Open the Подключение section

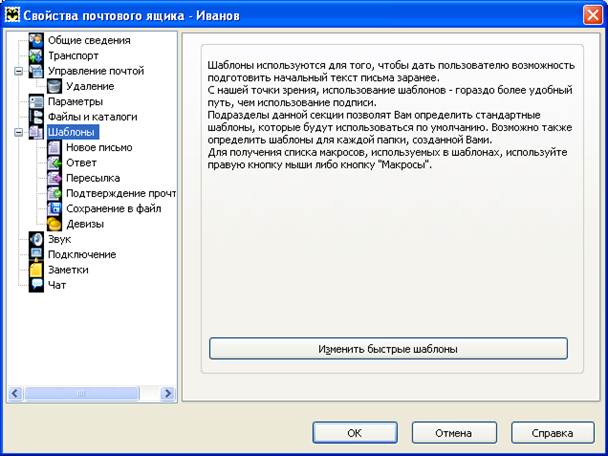(82, 254)
